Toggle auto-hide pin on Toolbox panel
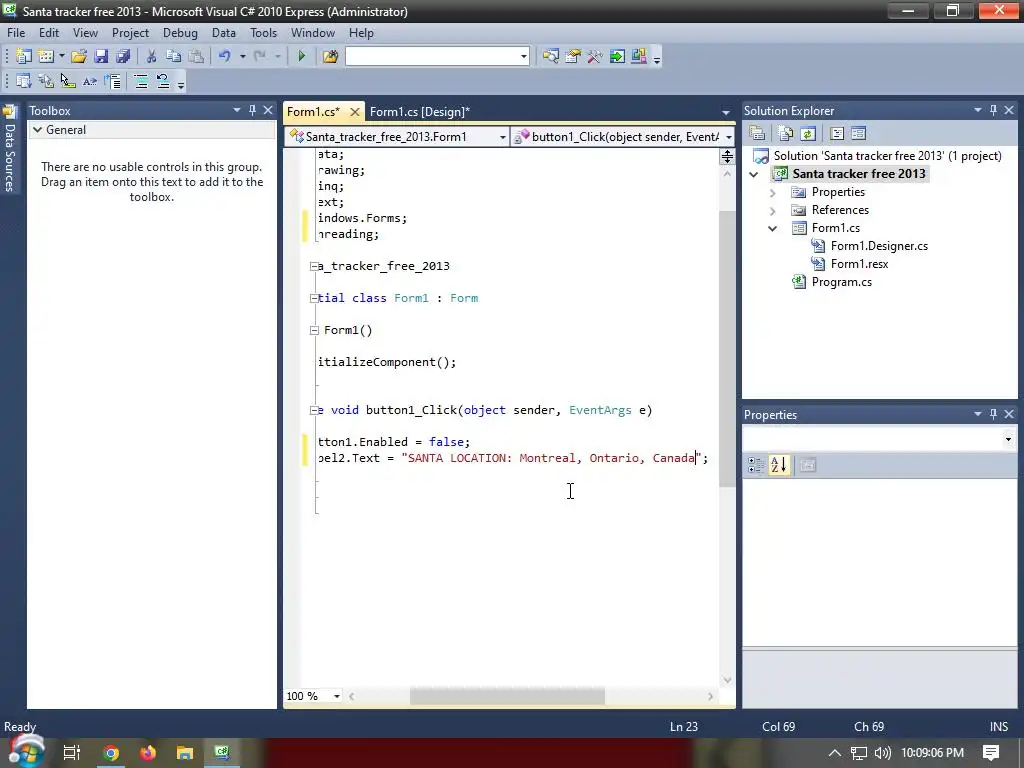This screenshot has height=768, width=1024. point(252,110)
